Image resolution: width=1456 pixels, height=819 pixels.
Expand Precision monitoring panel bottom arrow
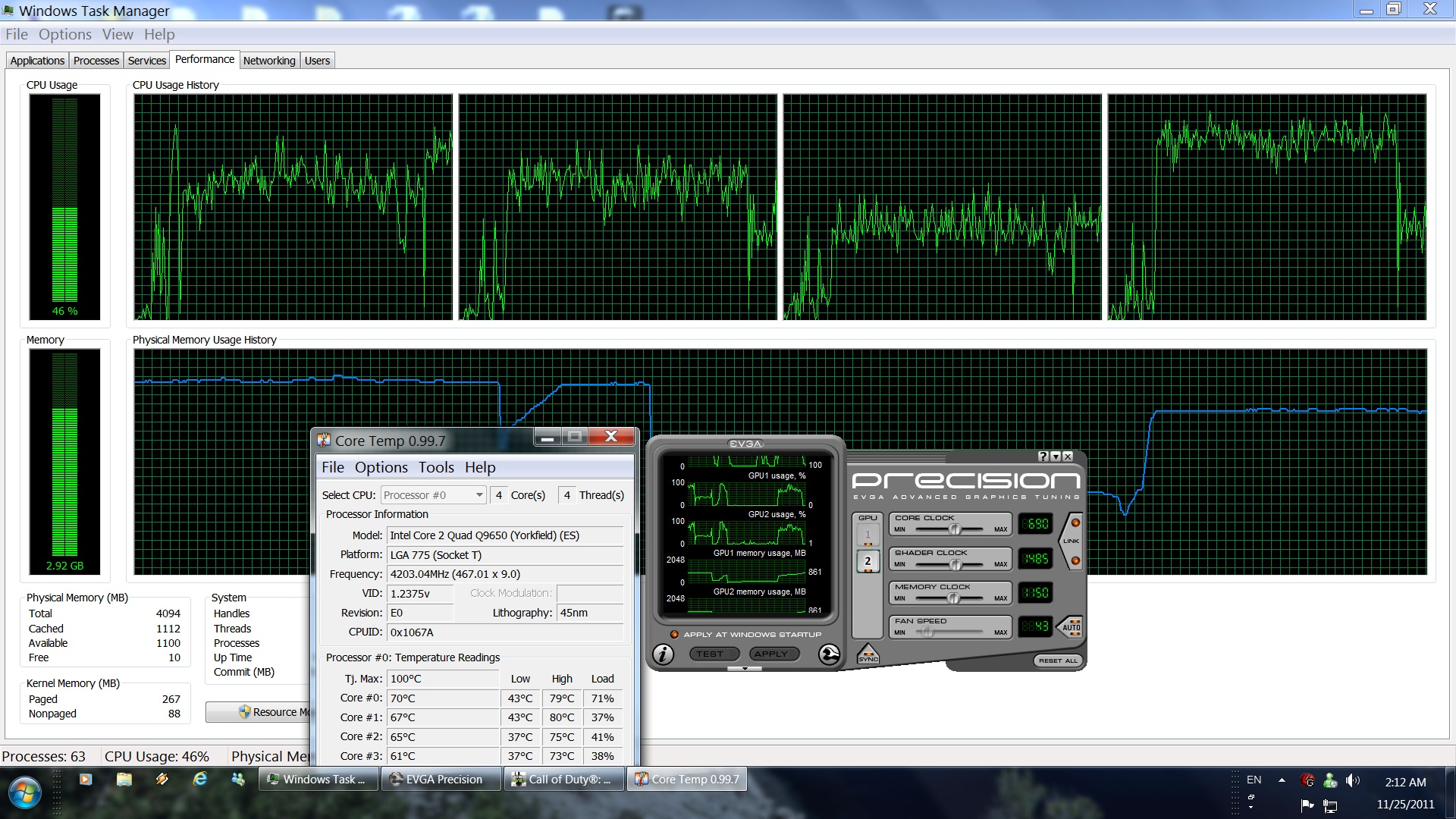pos(745,669)
